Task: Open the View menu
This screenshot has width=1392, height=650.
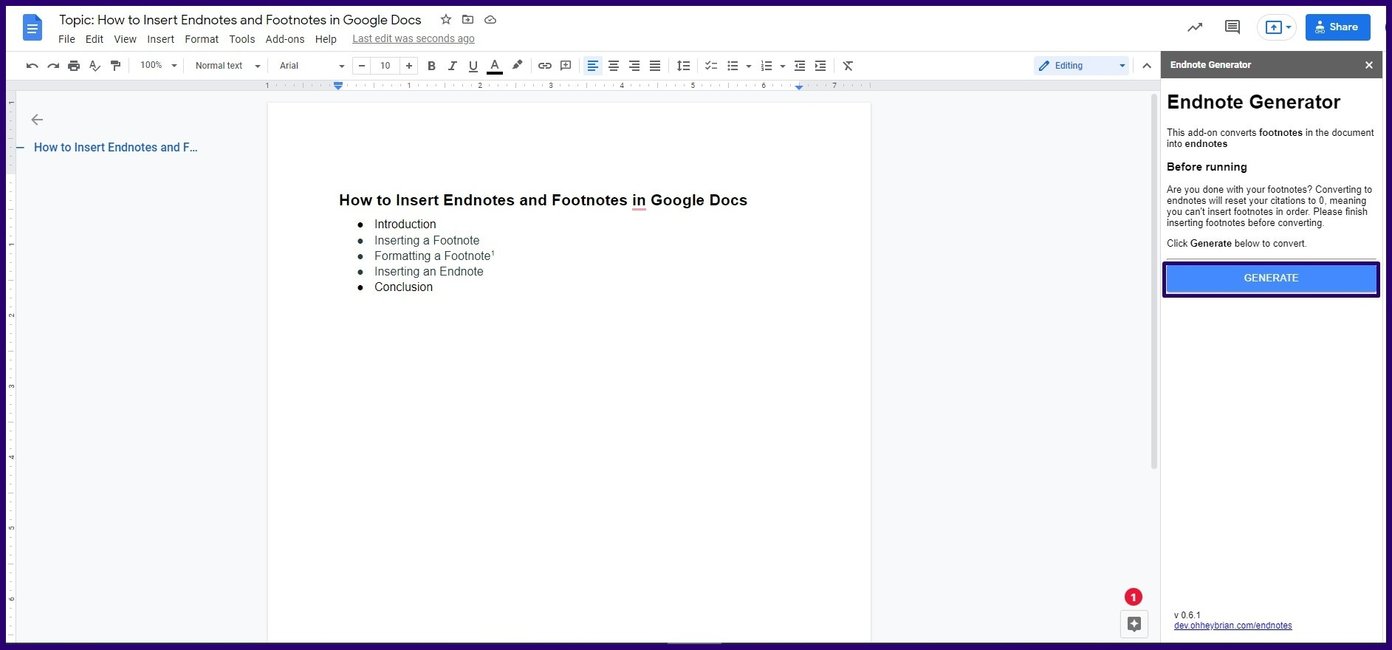Action: pos(125,39)
